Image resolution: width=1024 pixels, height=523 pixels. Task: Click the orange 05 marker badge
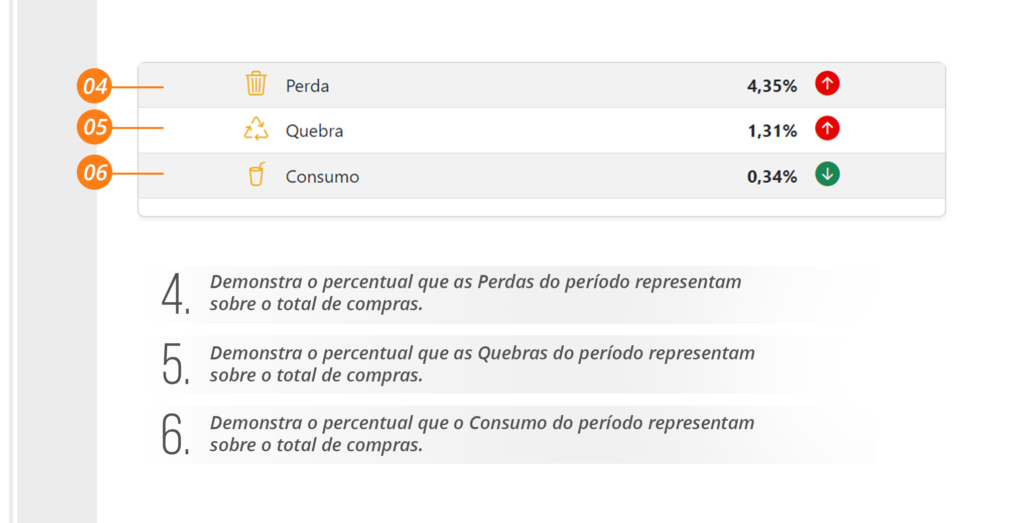pyautogui.click(x=95, y=128)
